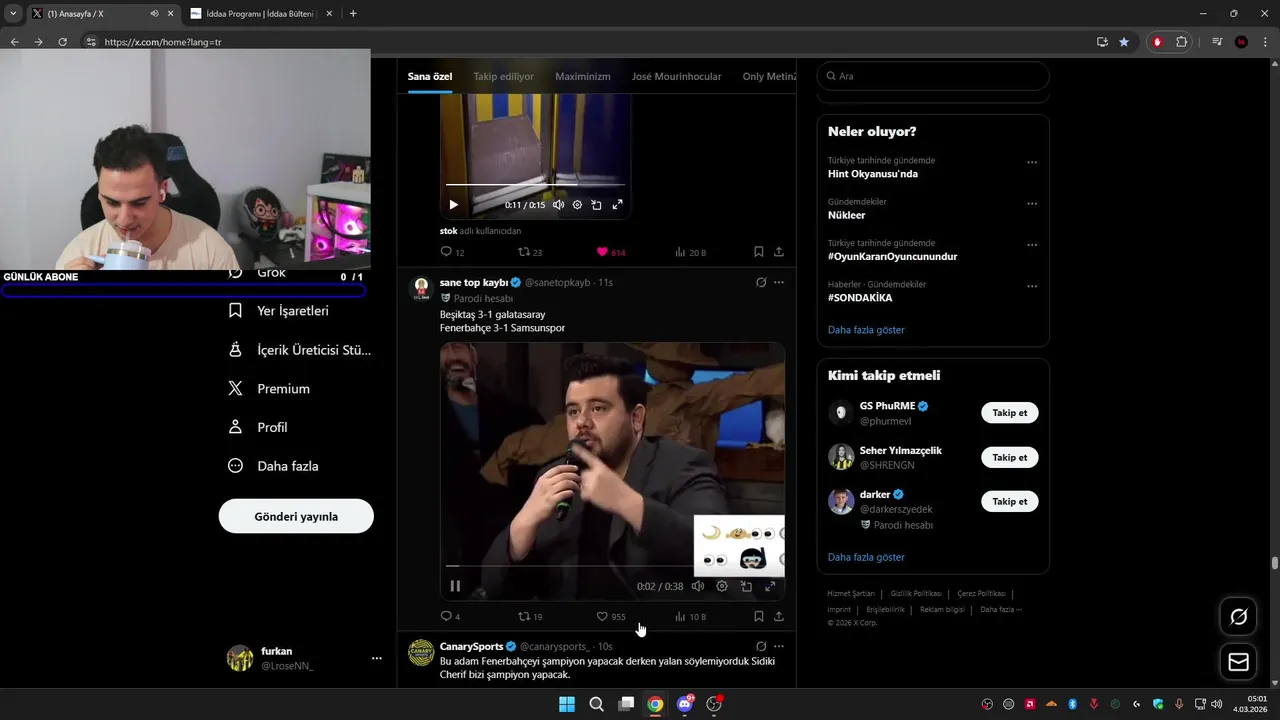Reply to the stok video post
This screenshot has height=720, width=1280.
tap(446, 252)
